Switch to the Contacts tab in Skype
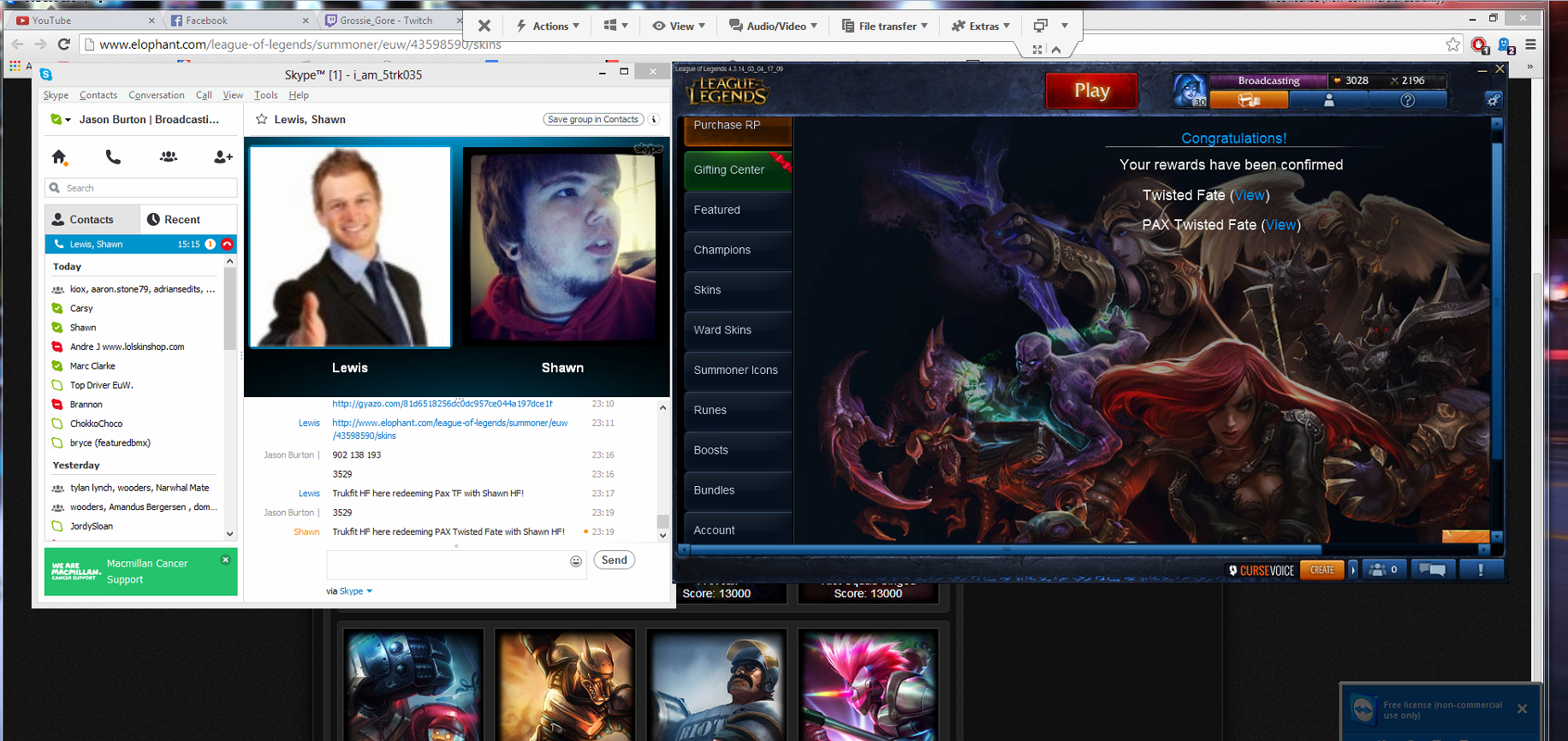This screenshot has height=741, width=1568. (92, 219)
